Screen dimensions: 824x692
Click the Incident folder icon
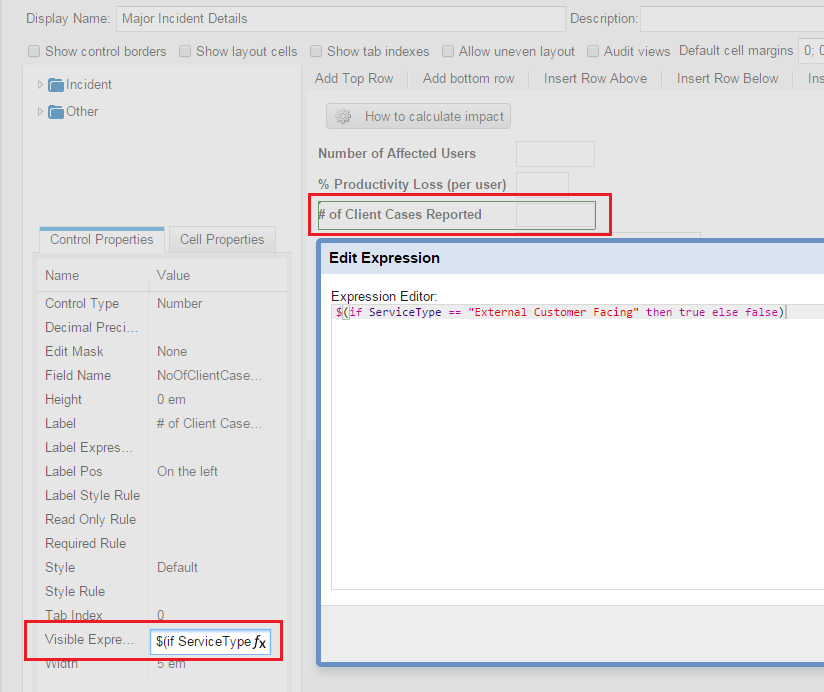[56, 85]
